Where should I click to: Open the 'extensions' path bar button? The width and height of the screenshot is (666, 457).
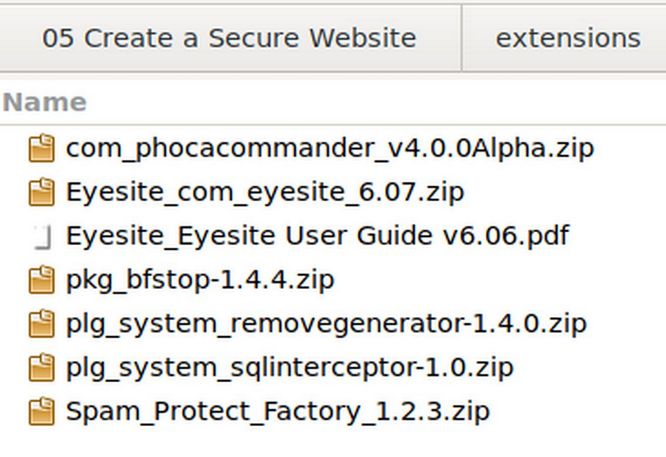click(x=567, y=38)
